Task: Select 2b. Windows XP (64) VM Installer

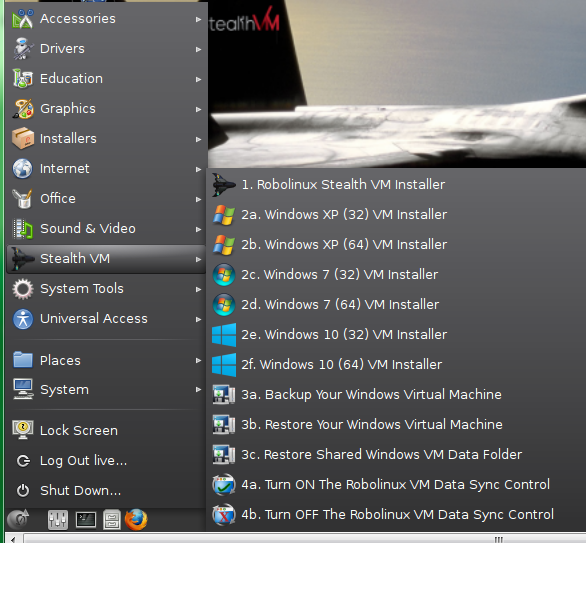Action: click(x=396, y=245)
